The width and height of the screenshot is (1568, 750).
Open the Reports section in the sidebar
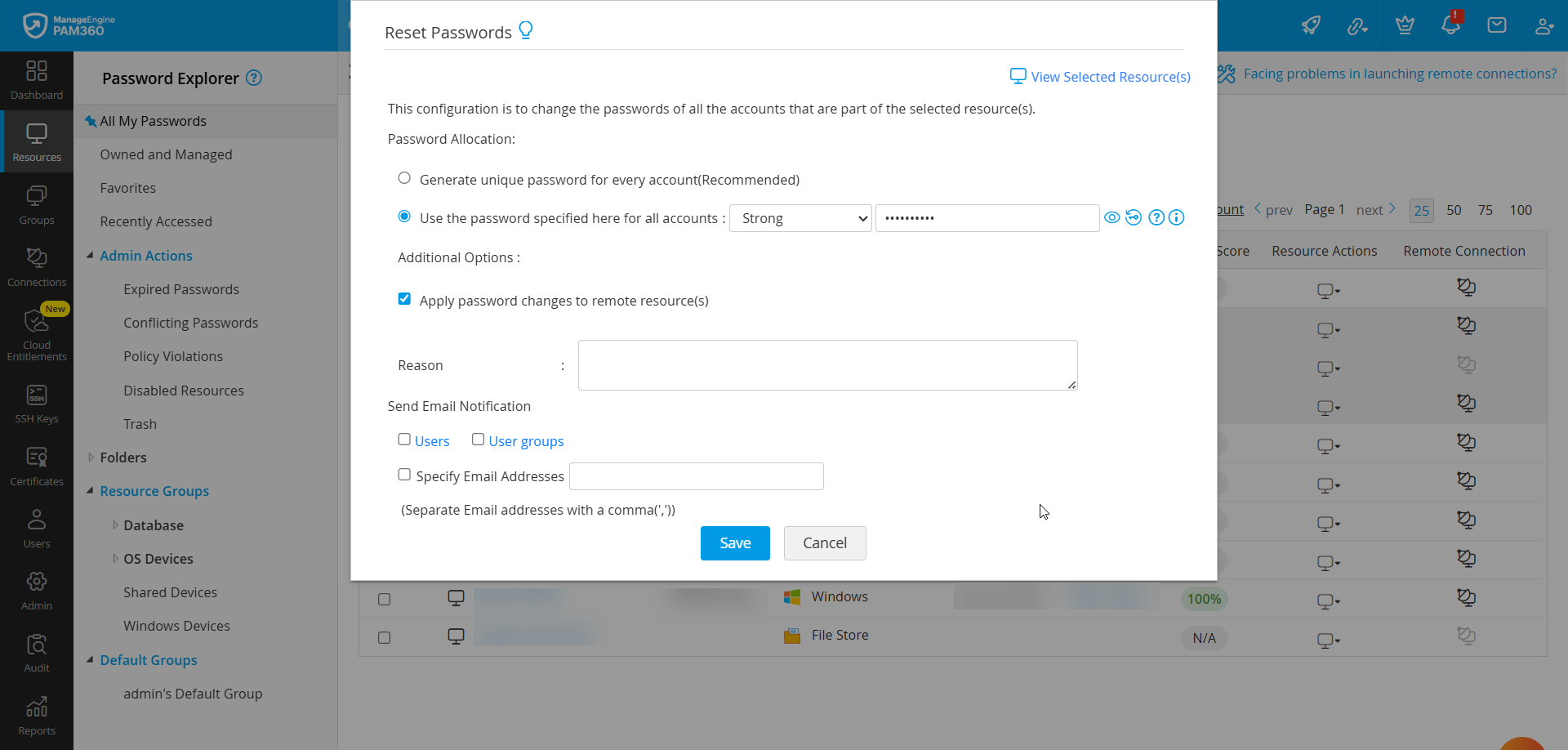(36, 712)
